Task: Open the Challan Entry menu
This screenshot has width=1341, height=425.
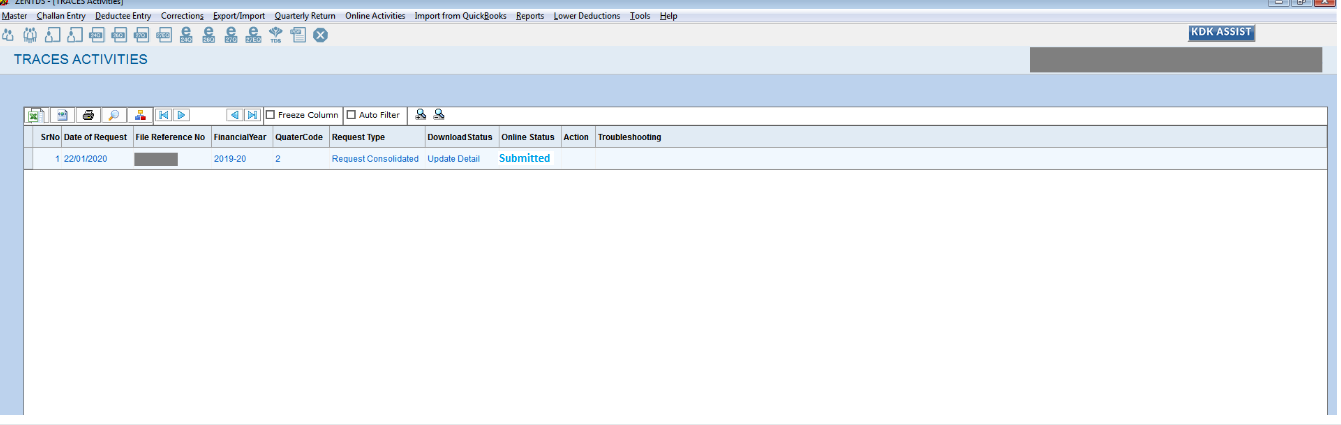Action: (61, 16)
